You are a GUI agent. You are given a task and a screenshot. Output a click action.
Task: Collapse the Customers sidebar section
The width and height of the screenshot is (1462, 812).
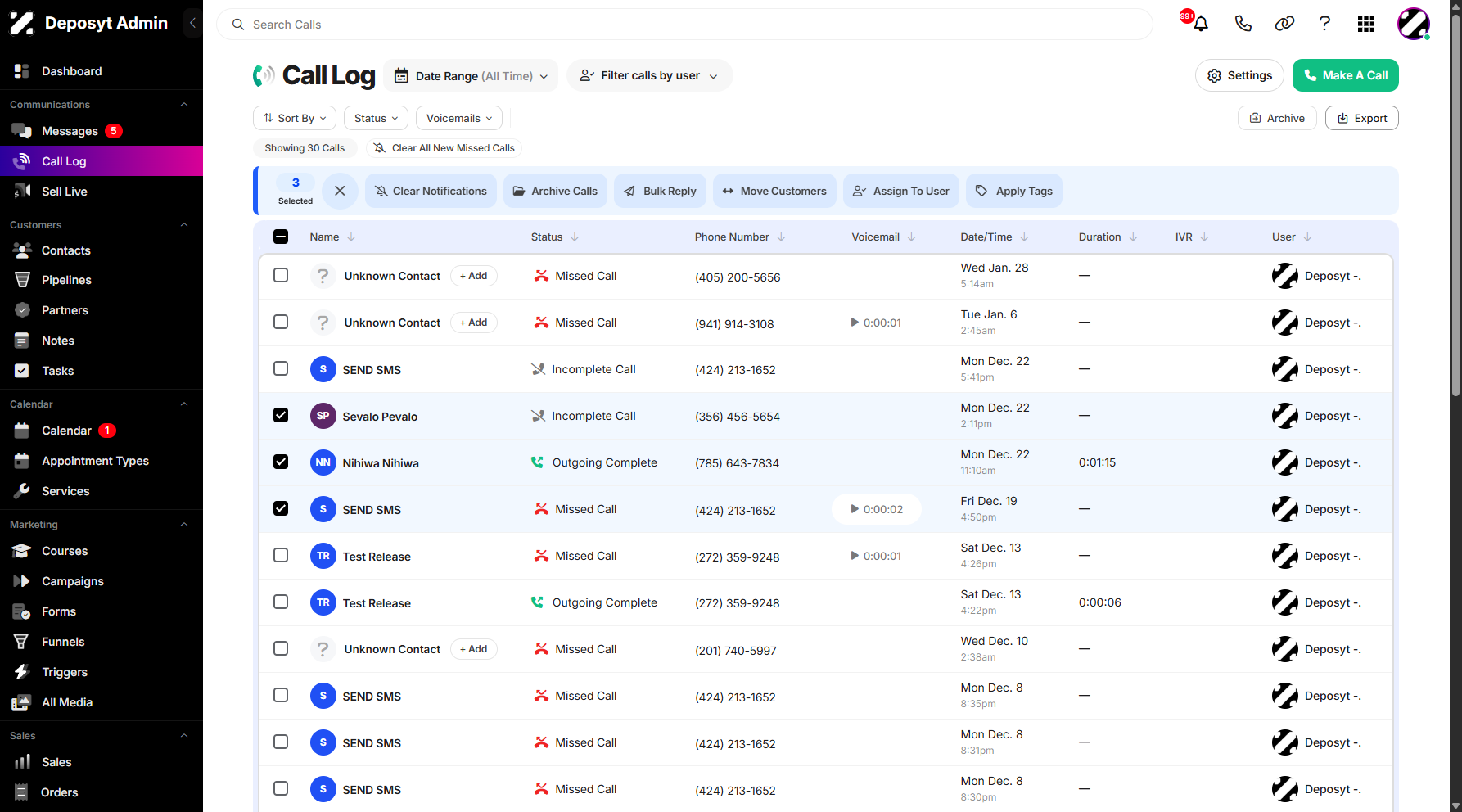point(184,225)
